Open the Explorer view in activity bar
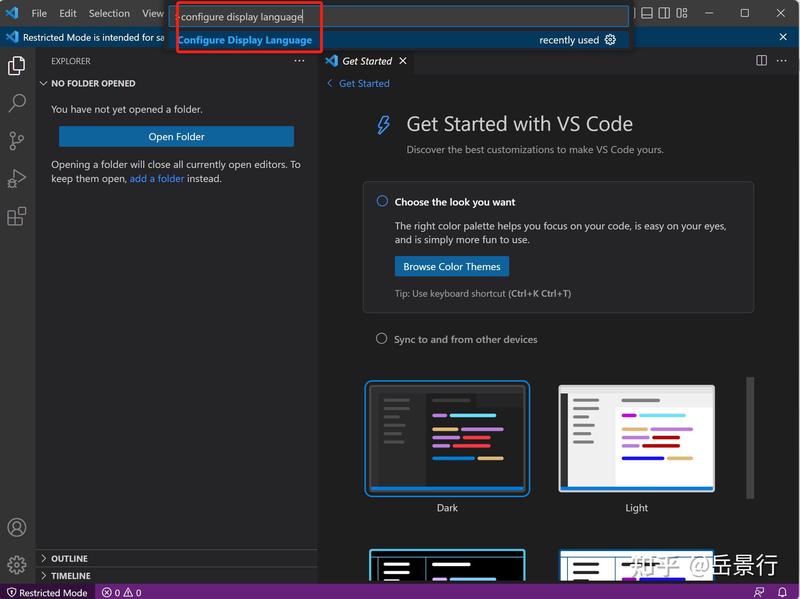This screenshot has width=800, height=599. click(x=16, y=65)
